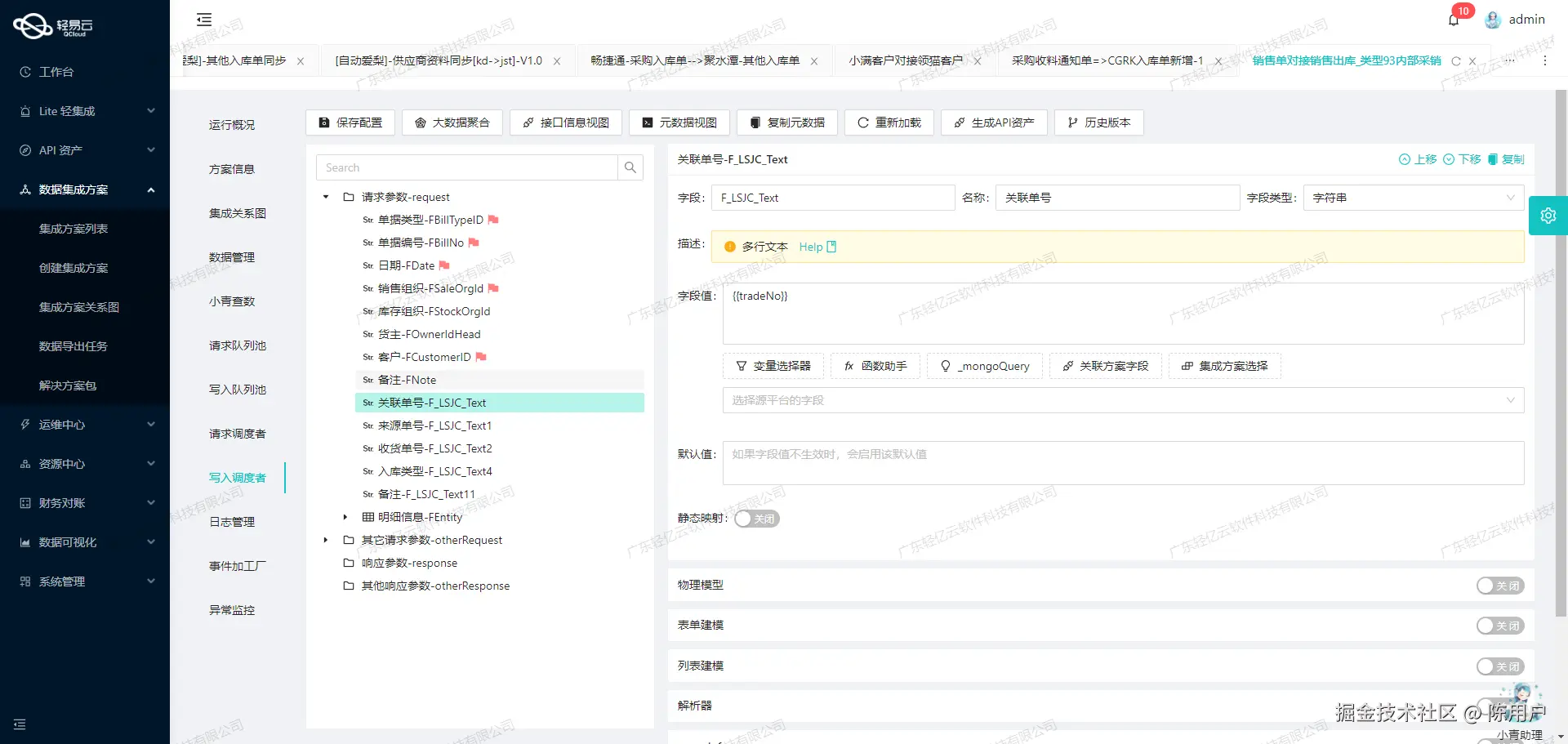Open the 变量选择器 tool
The width and height of the screenshot is (1568, 744).
click(773, 366)
